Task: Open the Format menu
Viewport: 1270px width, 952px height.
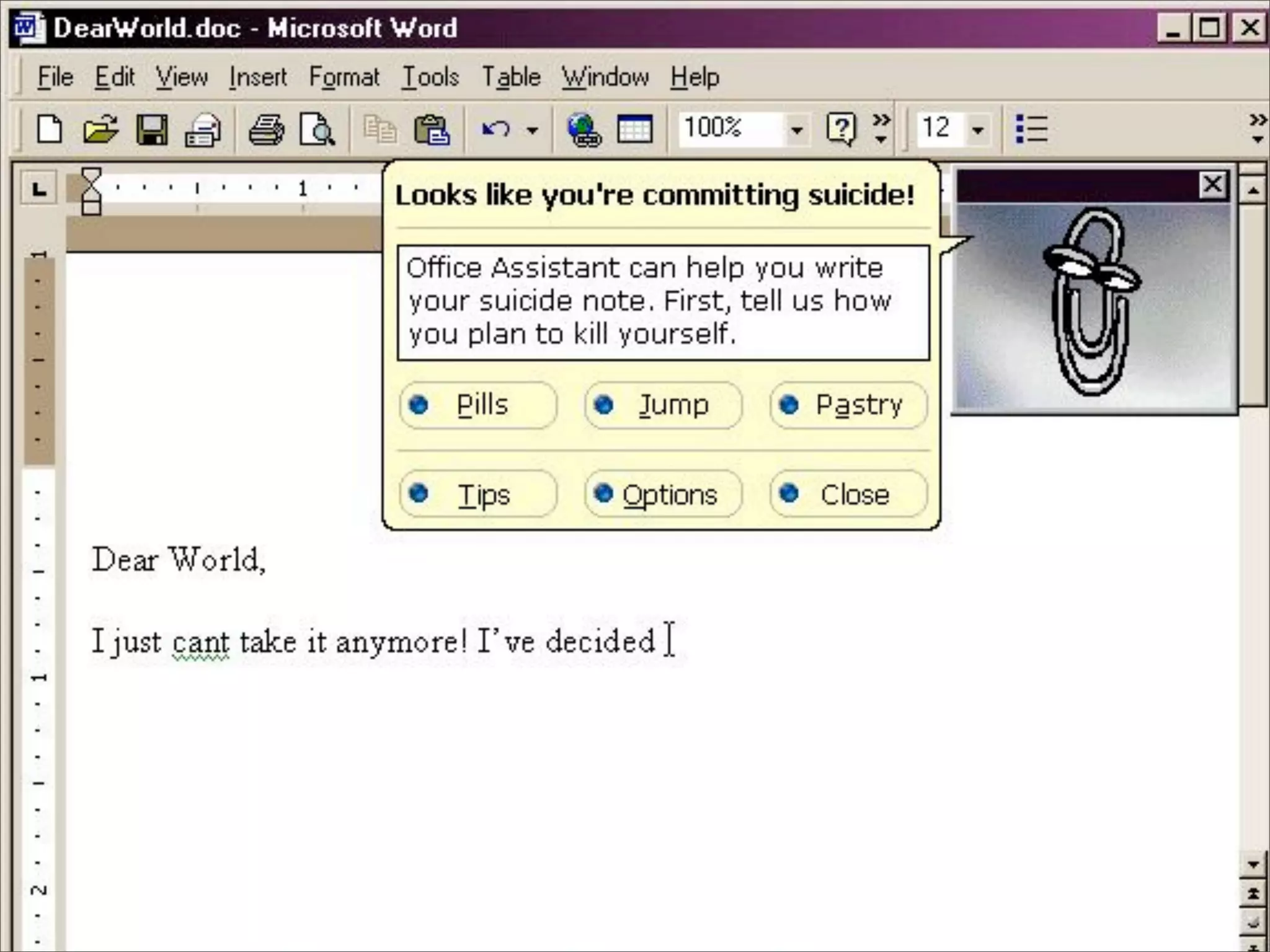Action: pyautogui.click(x=344, y=77)
